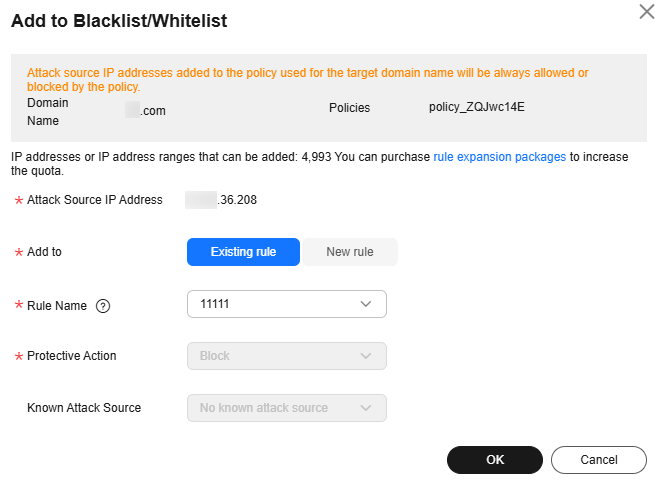Click the chevron in Known Attack Source field
658x481 pixels.
366,408
